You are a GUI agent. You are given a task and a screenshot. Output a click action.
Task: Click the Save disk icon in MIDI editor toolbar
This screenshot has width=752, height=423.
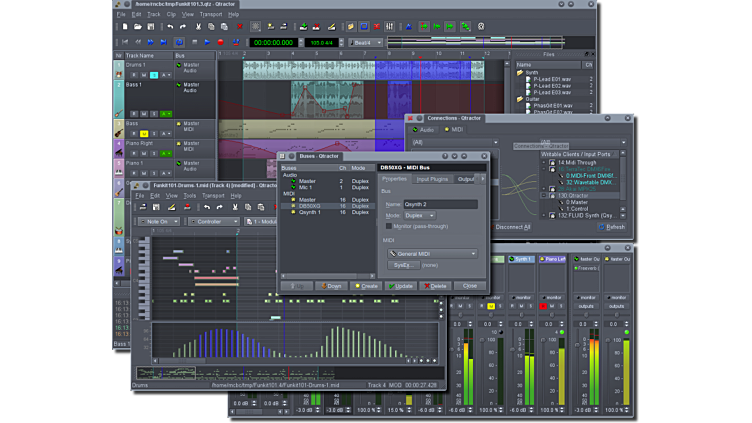(156, 207)
